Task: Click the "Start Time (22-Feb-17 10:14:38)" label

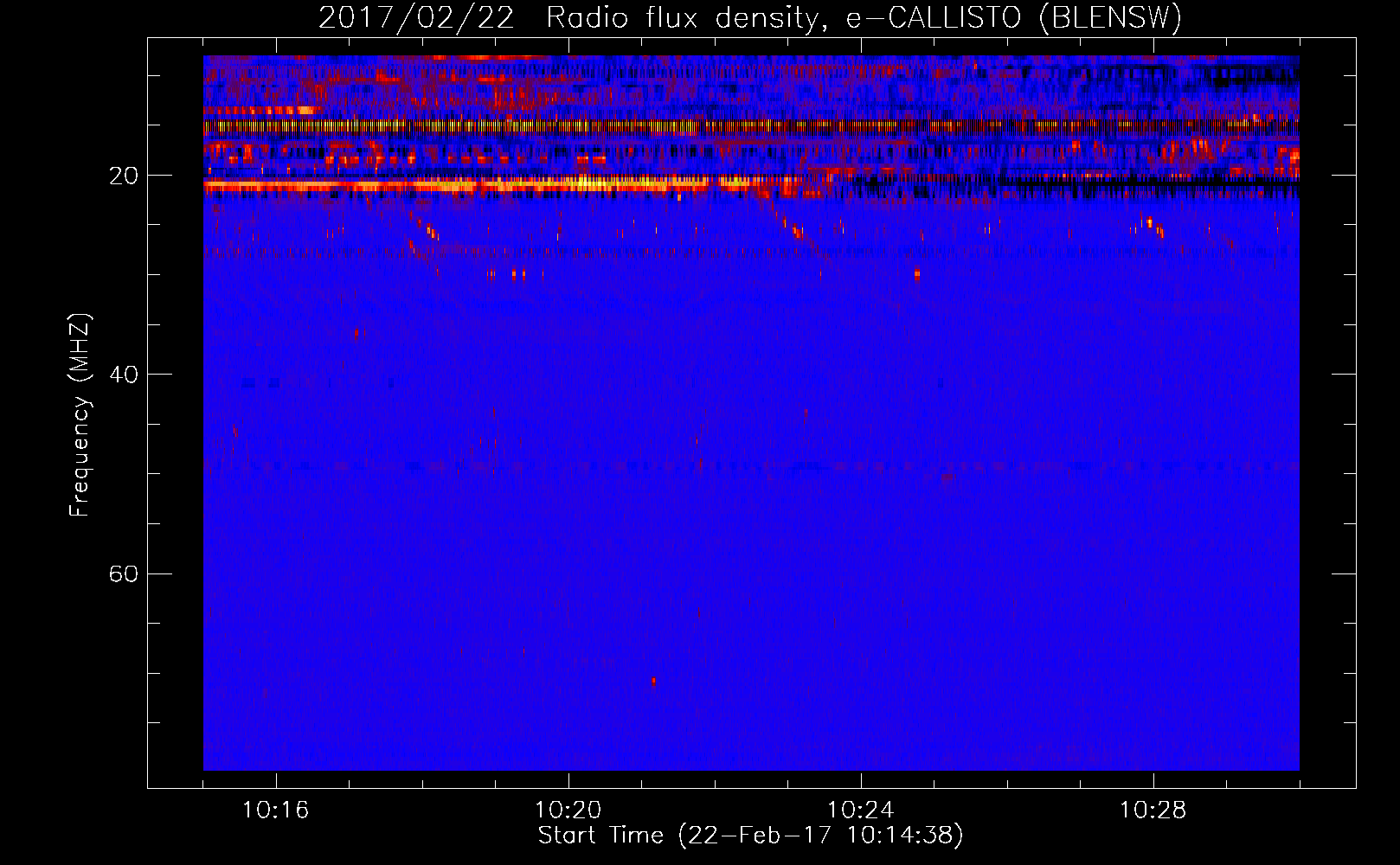Action: [x=751, y=836]
